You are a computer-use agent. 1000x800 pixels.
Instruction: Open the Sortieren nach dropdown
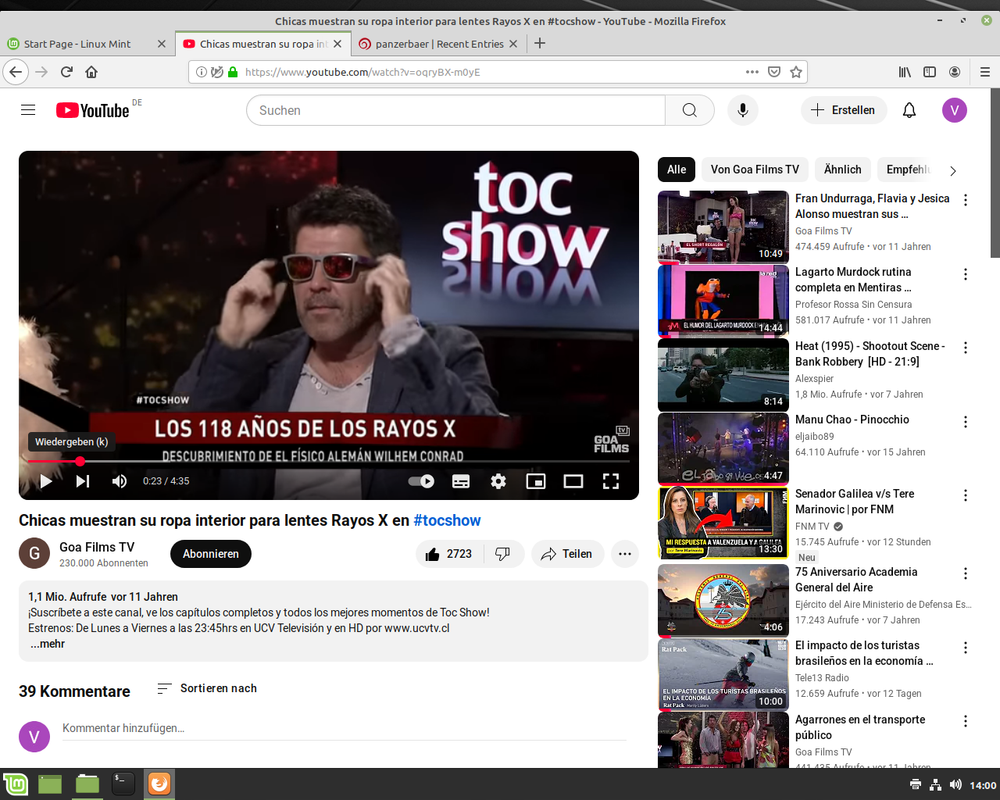point(207,688)
